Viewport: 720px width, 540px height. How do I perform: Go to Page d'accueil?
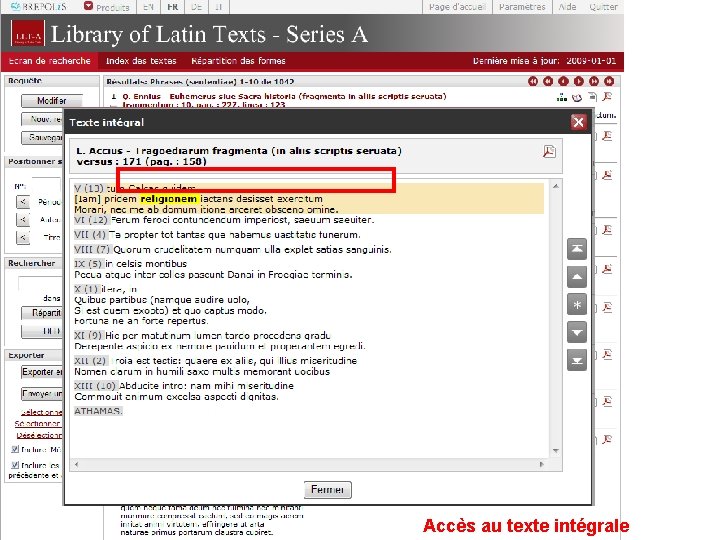(x=457, y=7)
